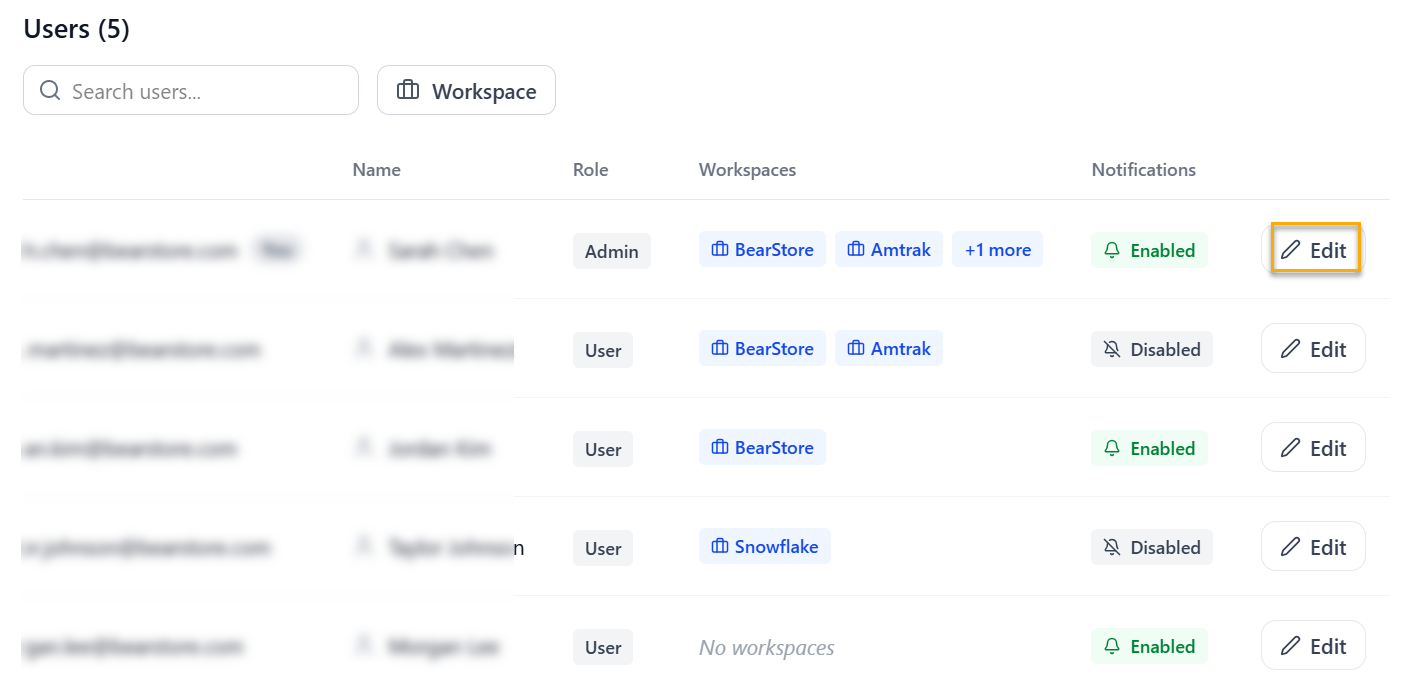The width and height of the screenshot is (1416, 688).
Task: Click the Name column header
Action: click(x=376, y=169)
